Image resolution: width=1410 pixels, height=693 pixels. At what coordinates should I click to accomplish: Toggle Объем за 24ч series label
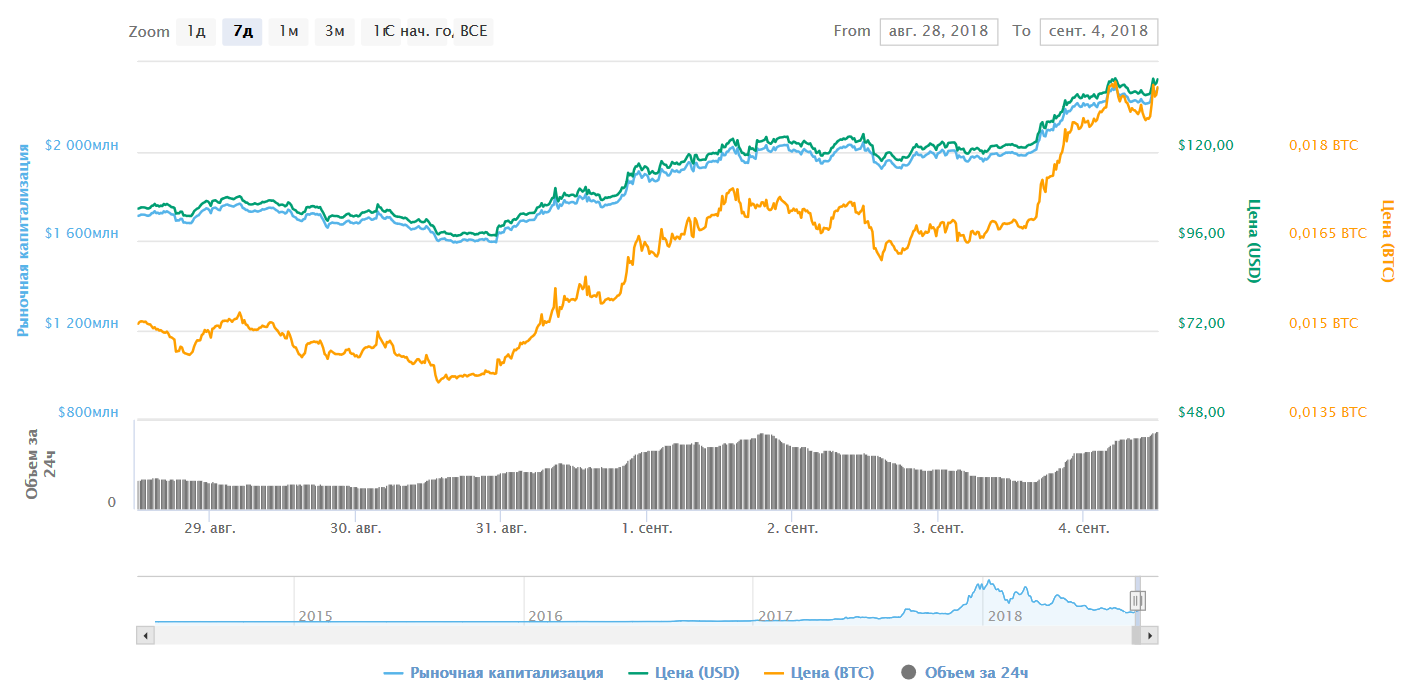tap(976, 673)
